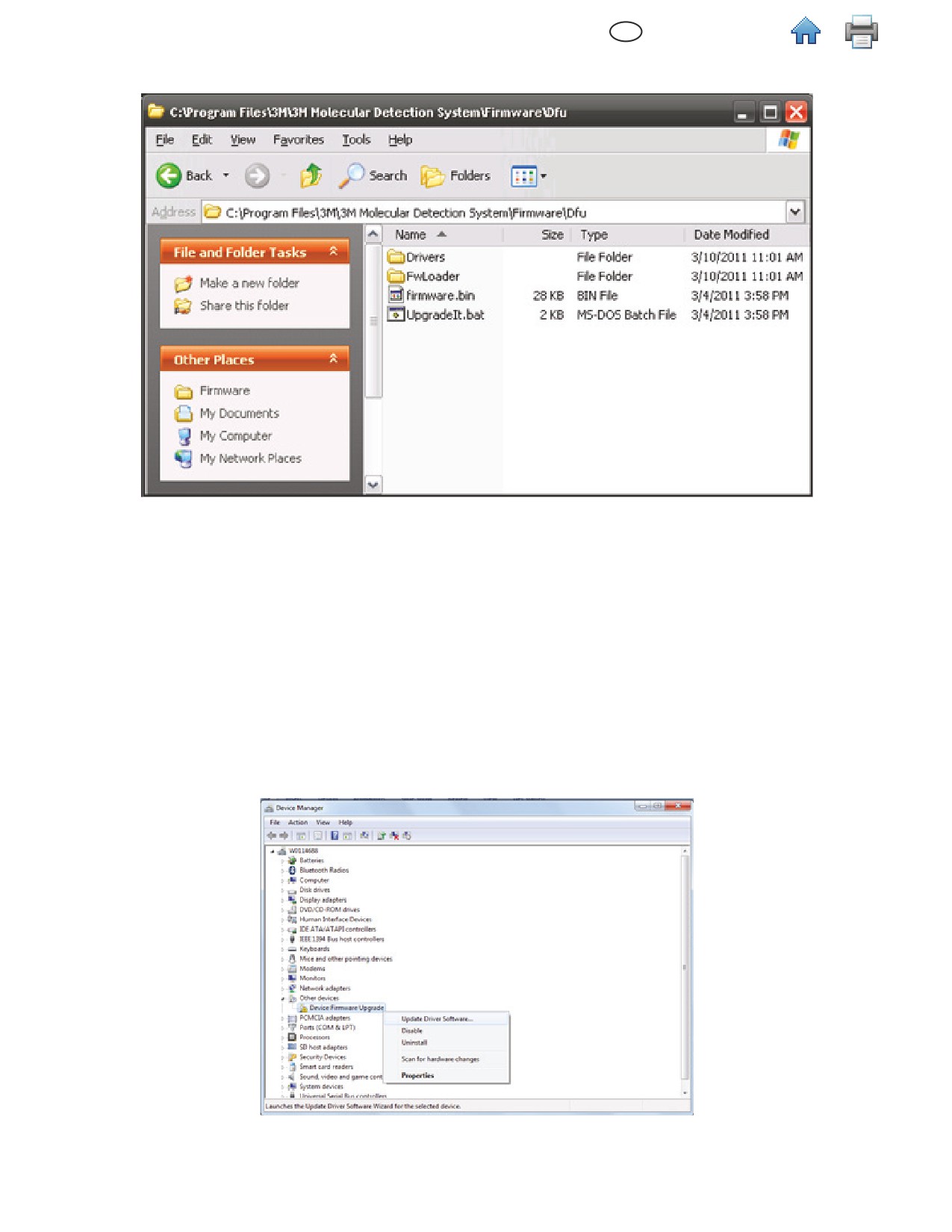Choose Scan for hardware changes

(440, 1060)
